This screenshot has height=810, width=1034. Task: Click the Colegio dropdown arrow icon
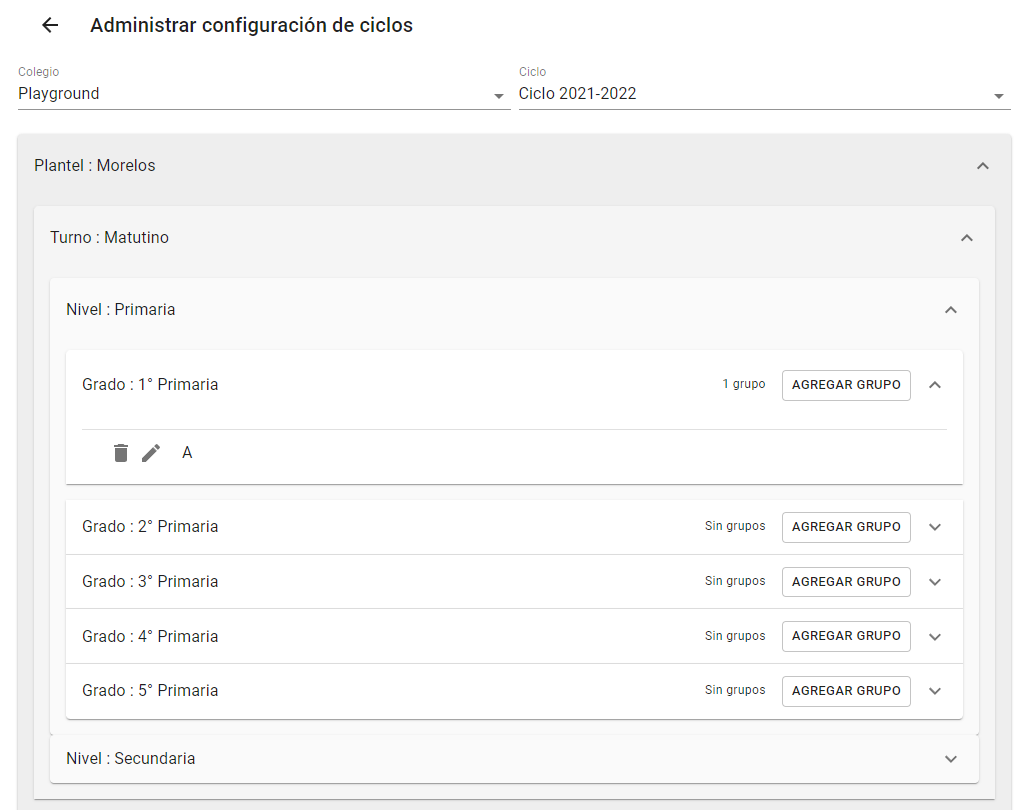[497, 97]
